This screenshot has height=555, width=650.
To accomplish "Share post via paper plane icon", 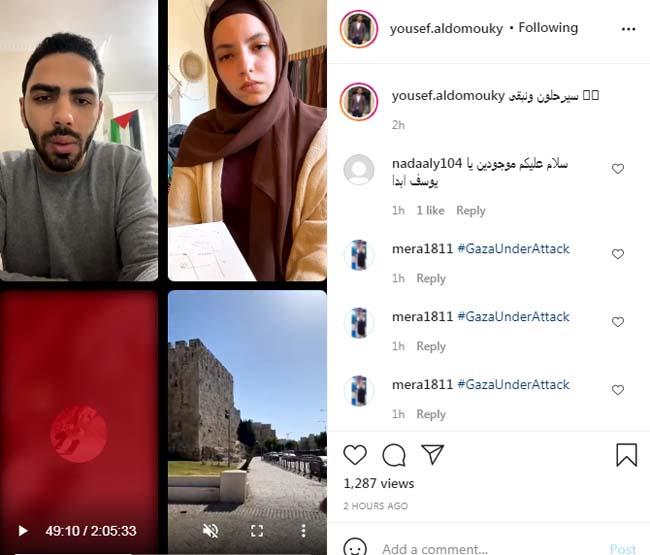I will pyautogui.click(x=432, y=454).
